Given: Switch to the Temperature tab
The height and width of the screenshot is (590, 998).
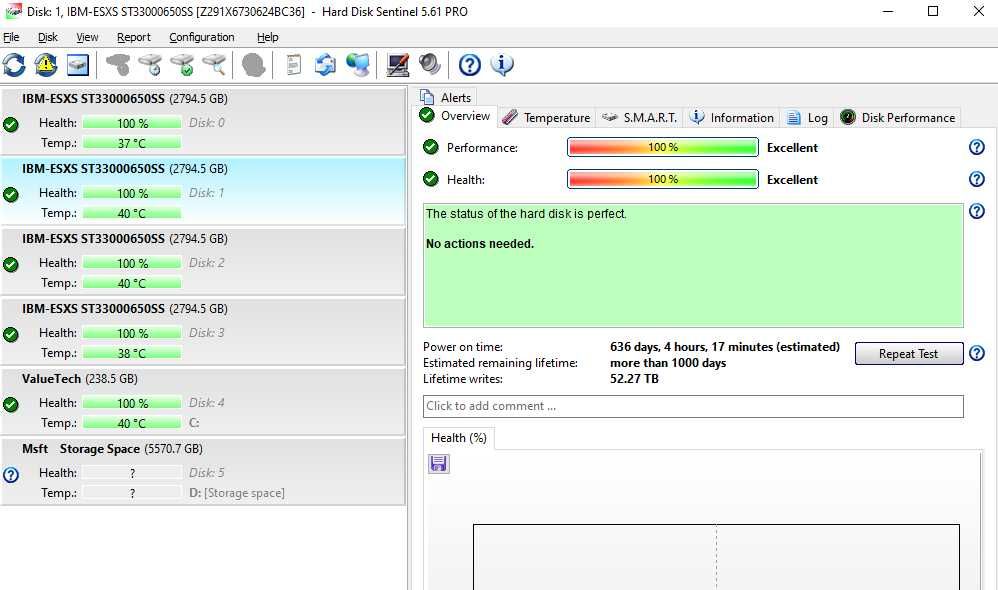Looking at the screenshot, I should point(546,117).
